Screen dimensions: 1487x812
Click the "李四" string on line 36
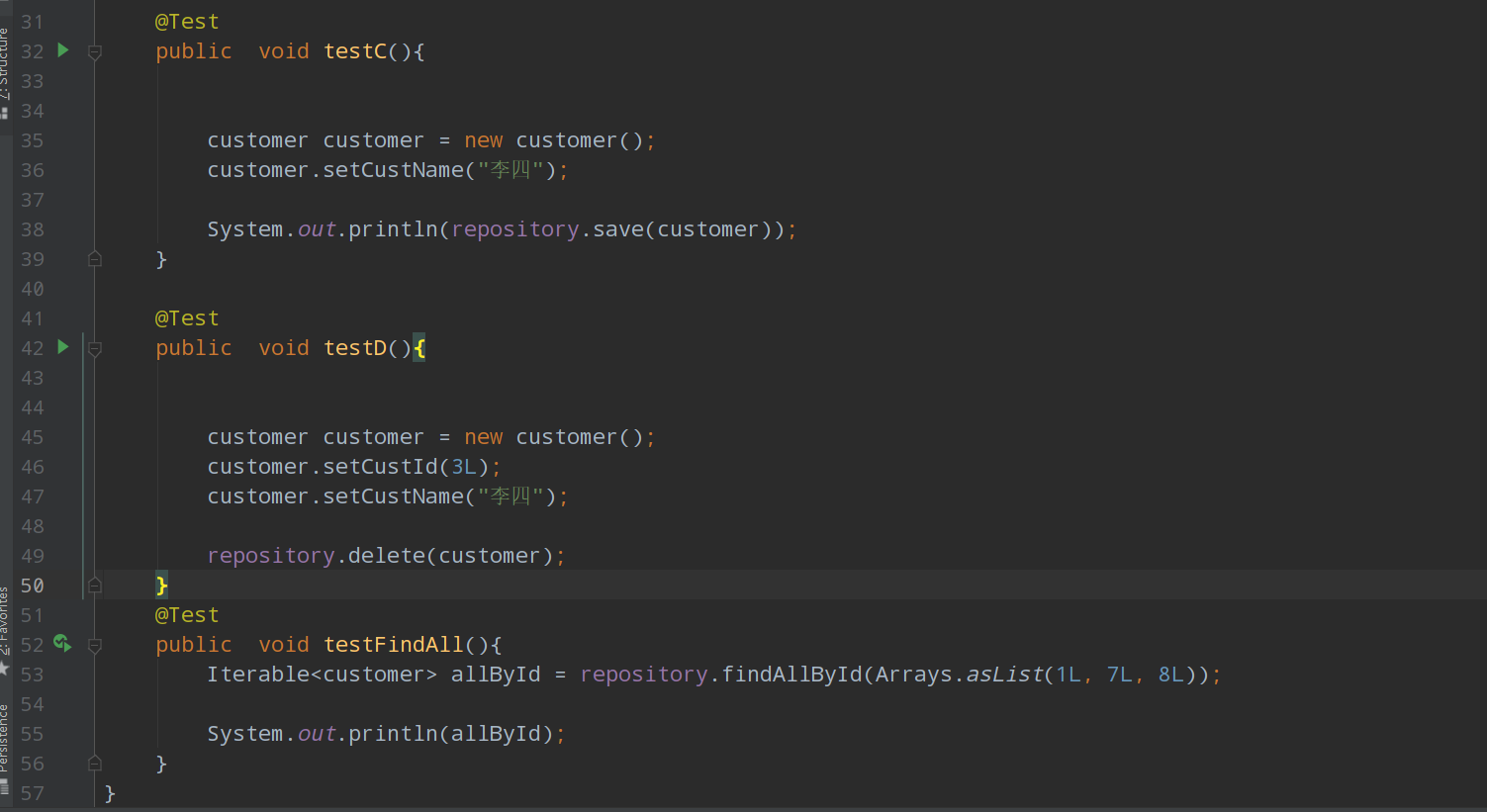point(511,170)
